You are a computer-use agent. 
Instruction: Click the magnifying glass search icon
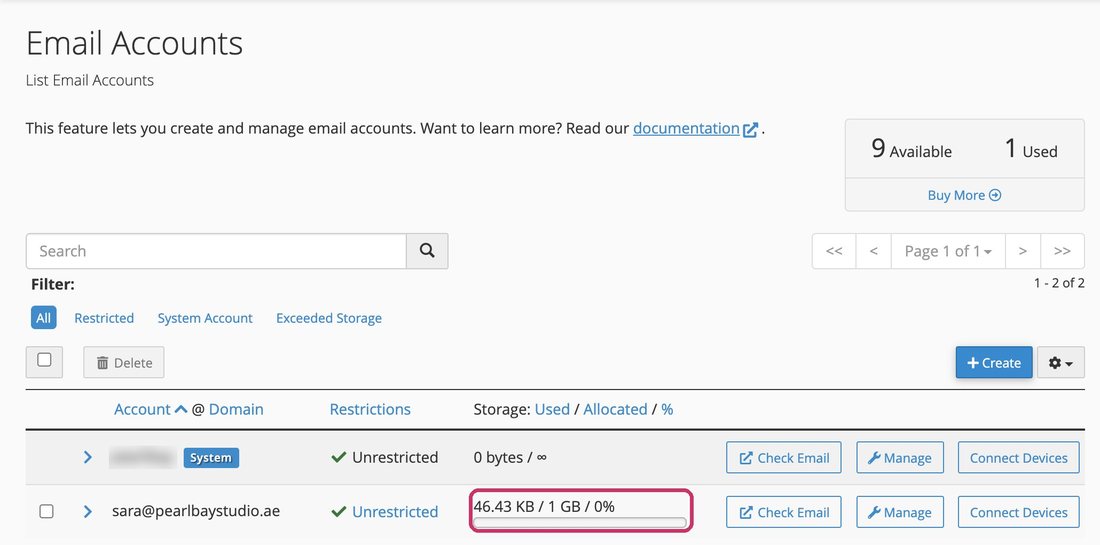tap(427, 251)
